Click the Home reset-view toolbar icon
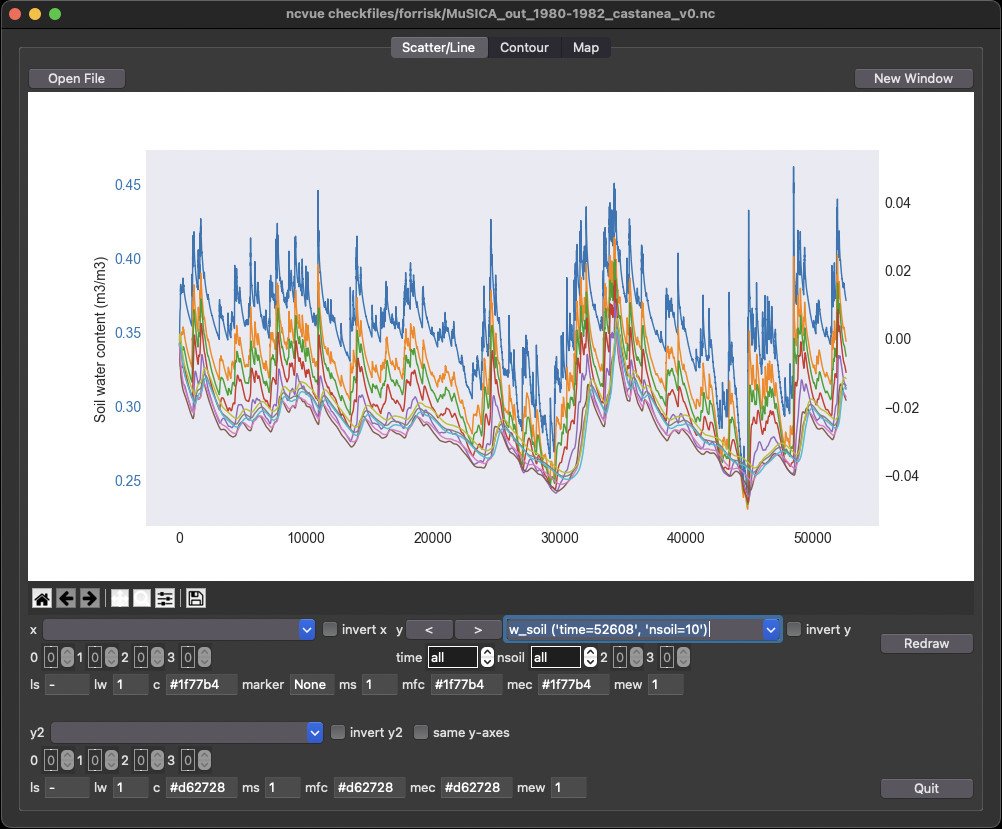Image resolution: width=1002 pixels, height=829 pixels. point(42,598)
